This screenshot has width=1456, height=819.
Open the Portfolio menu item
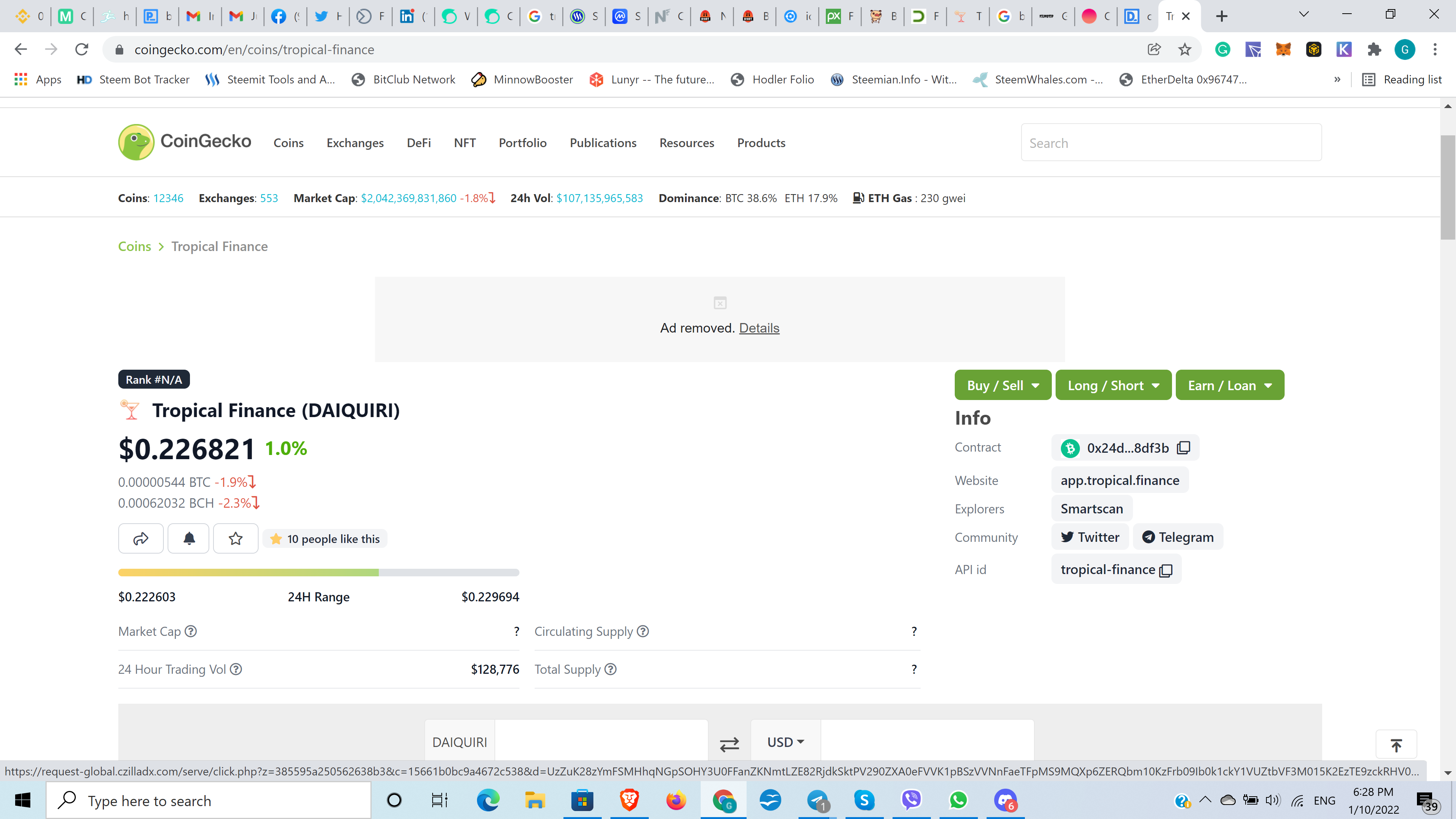(x=522, y=143)
